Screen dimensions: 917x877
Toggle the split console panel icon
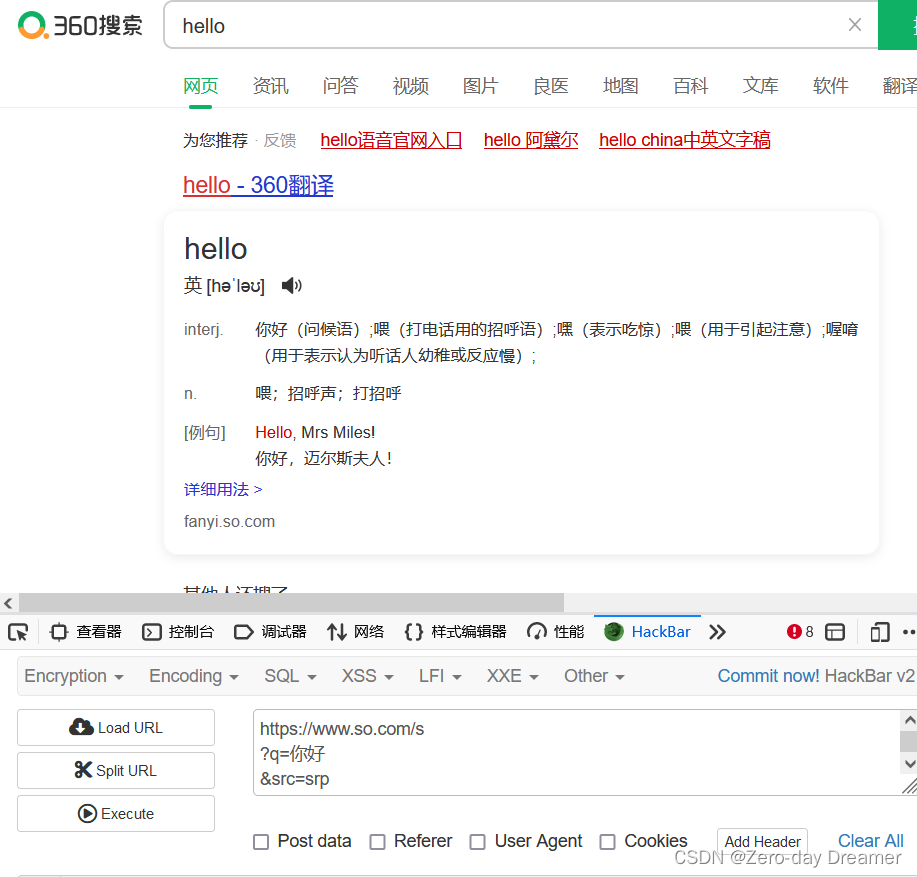tap(835, 632)
